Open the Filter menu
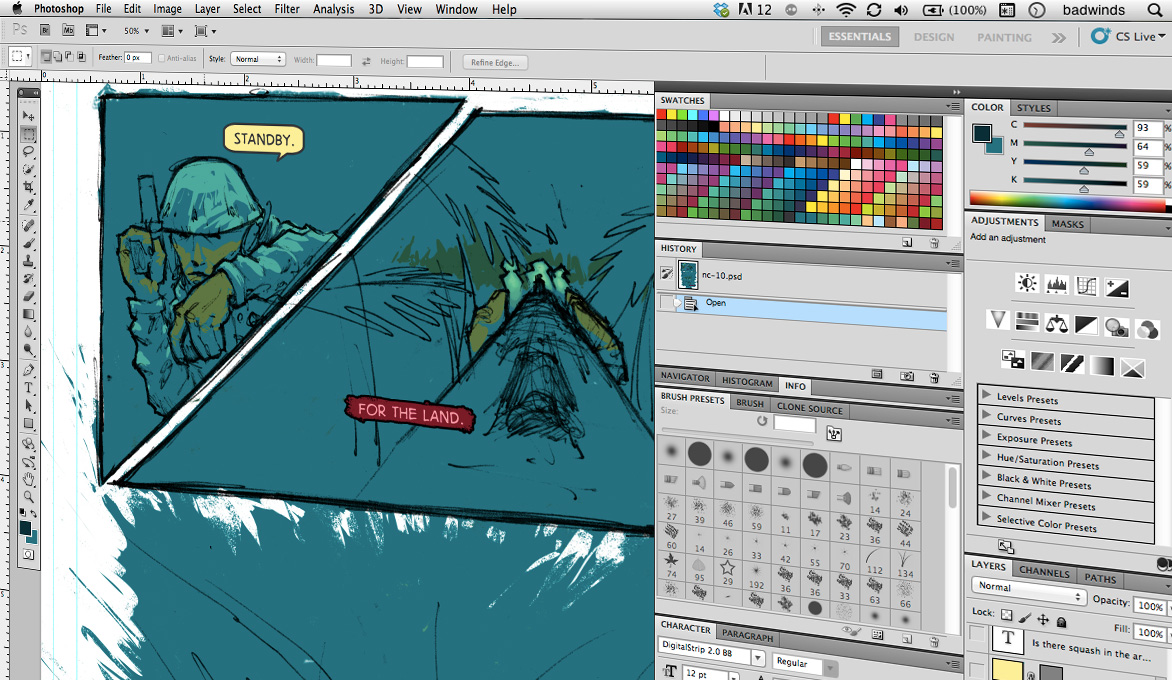 point(287,9)
